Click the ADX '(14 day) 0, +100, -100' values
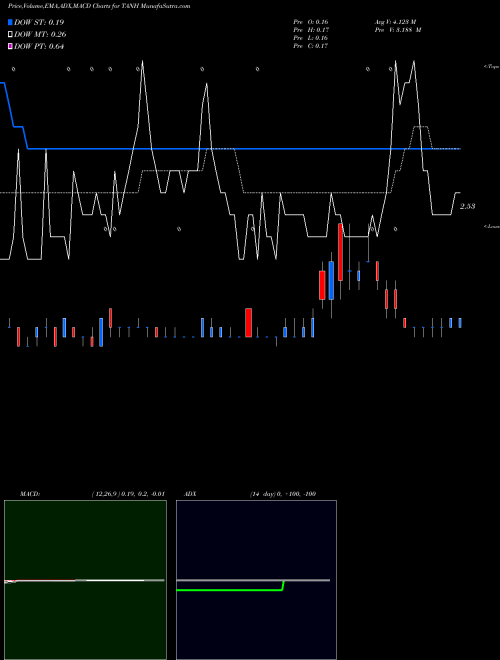 [x=283, y=494]
